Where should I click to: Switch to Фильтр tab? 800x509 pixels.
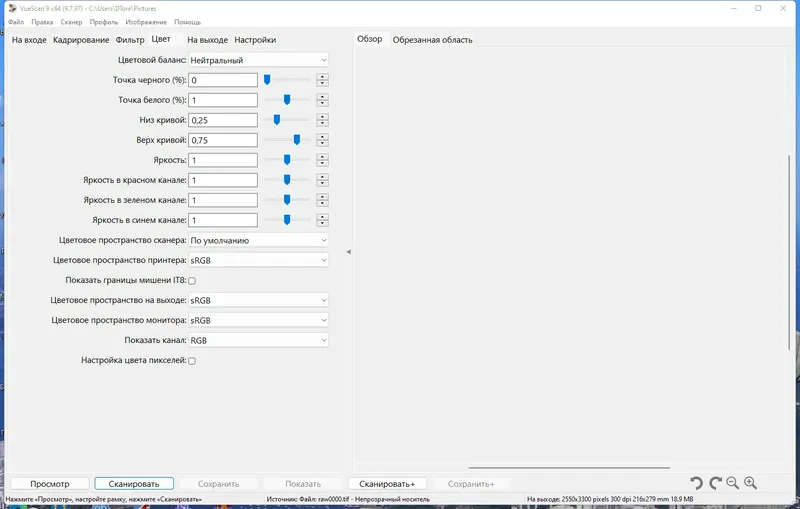point(130,40)
